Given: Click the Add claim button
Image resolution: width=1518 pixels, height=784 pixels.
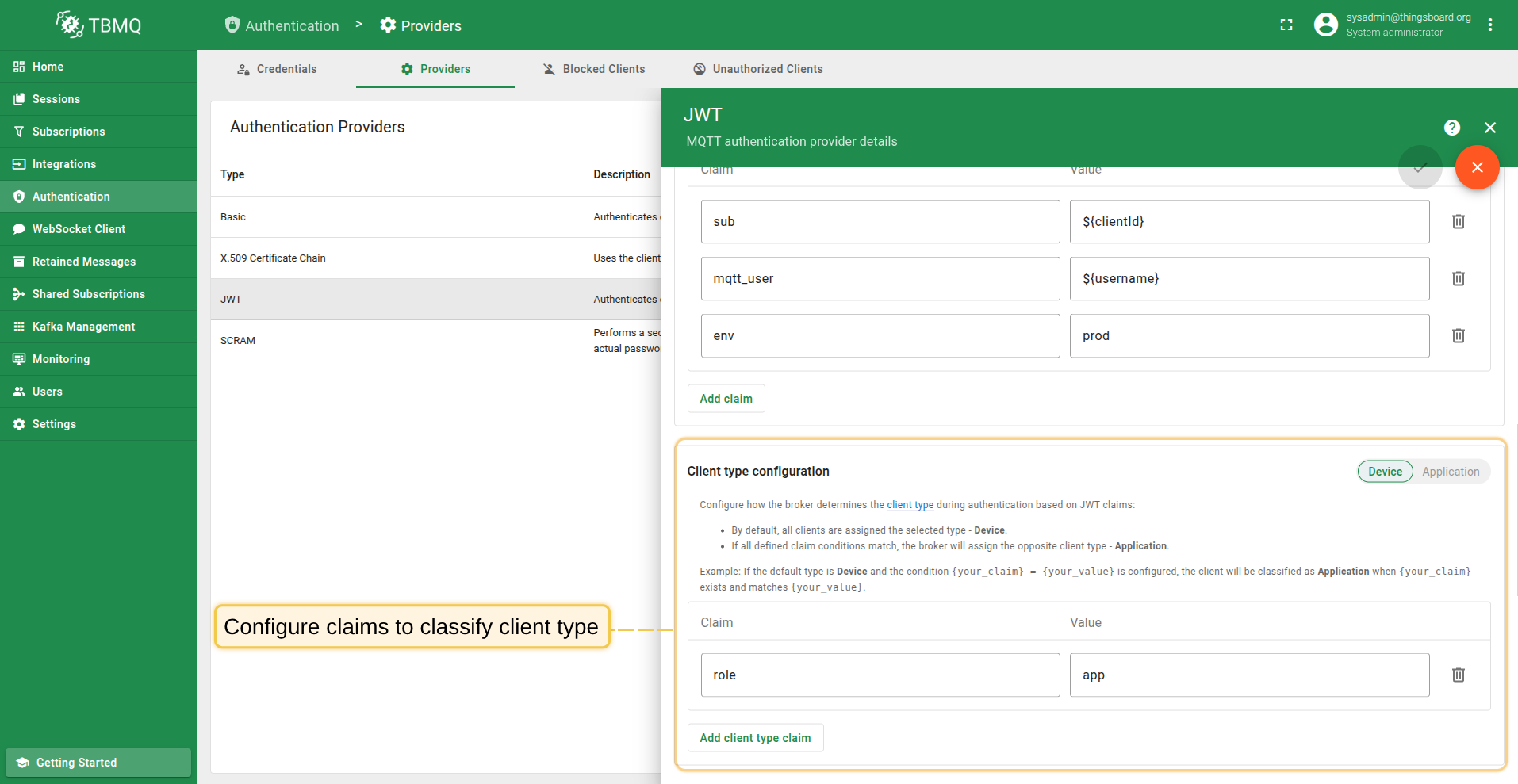Looking at the screenshot, I should pos(726,399).
